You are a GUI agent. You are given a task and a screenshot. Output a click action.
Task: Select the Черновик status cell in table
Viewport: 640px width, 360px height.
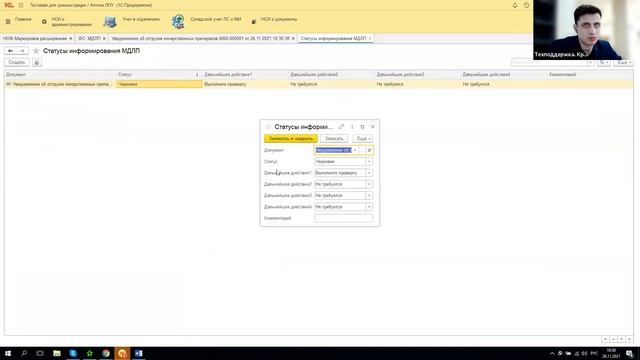[x=159, y=84]
